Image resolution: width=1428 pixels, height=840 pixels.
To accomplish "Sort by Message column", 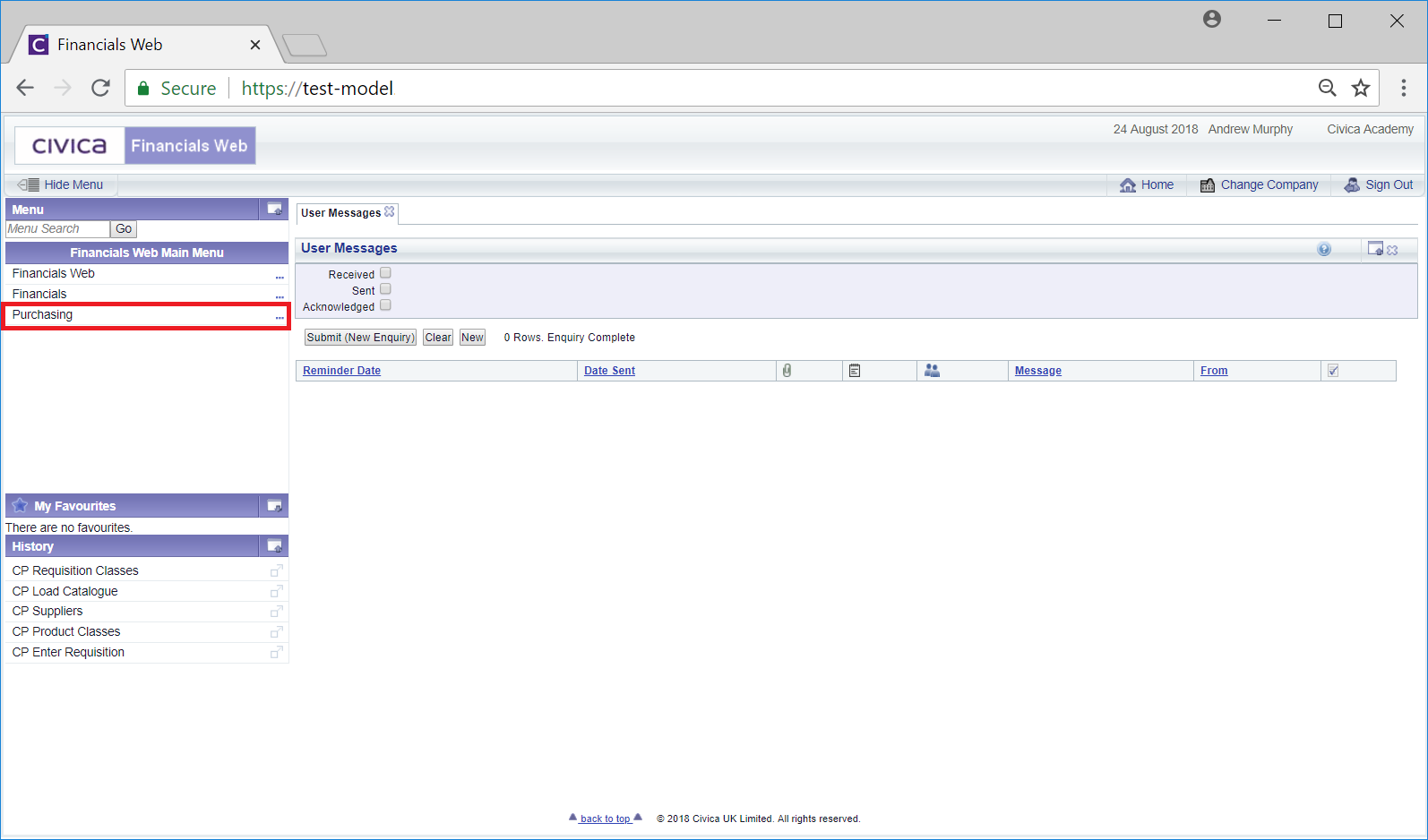I will point(1037,371).
